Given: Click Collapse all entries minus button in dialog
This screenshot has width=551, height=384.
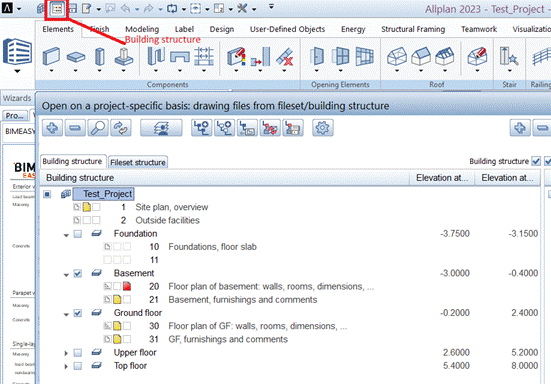Looking at the screenshot, I should (x=75, y=128).
